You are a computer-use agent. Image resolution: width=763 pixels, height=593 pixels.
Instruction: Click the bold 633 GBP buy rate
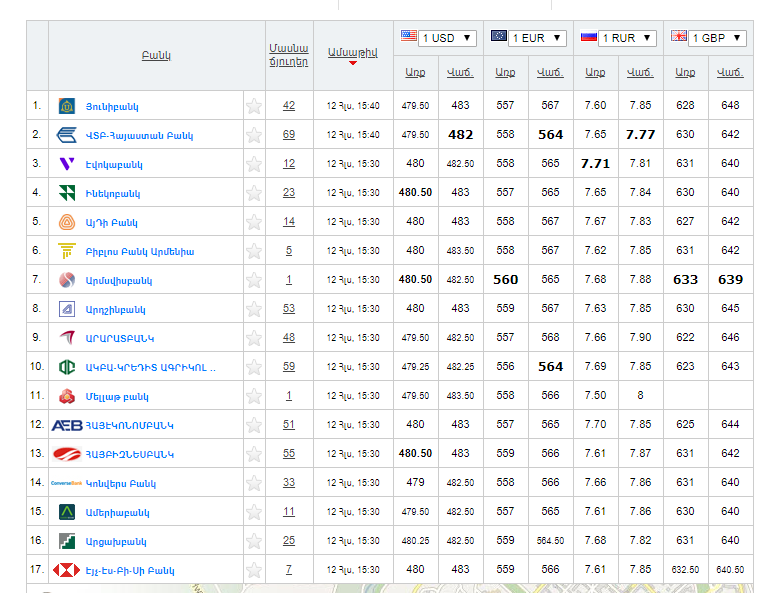click(685, 280)
